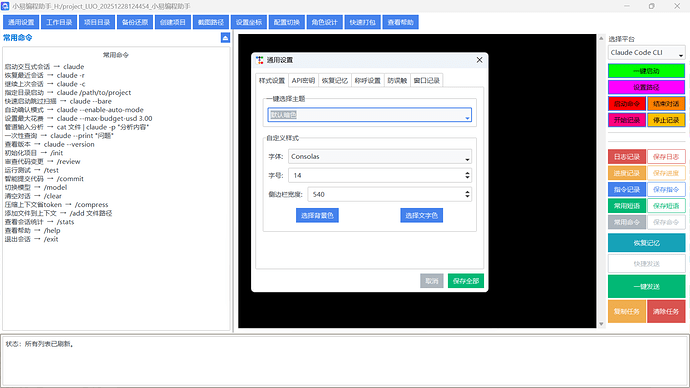This screenshot has height=388, width=690.
Task: Click the yellow 停止记录 button
Action: click(x=666, y=120)
